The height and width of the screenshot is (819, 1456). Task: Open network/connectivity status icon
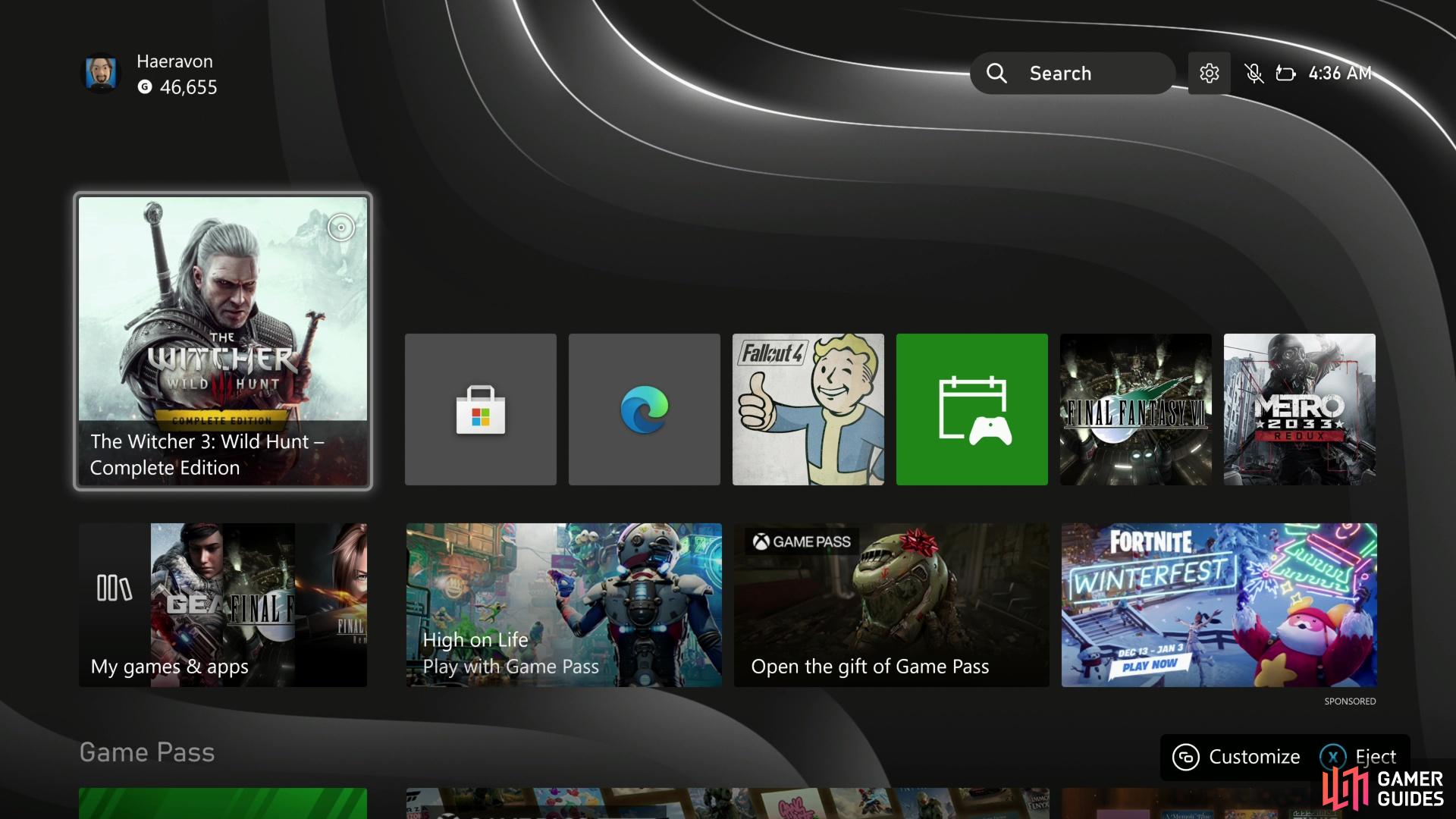1287,72
